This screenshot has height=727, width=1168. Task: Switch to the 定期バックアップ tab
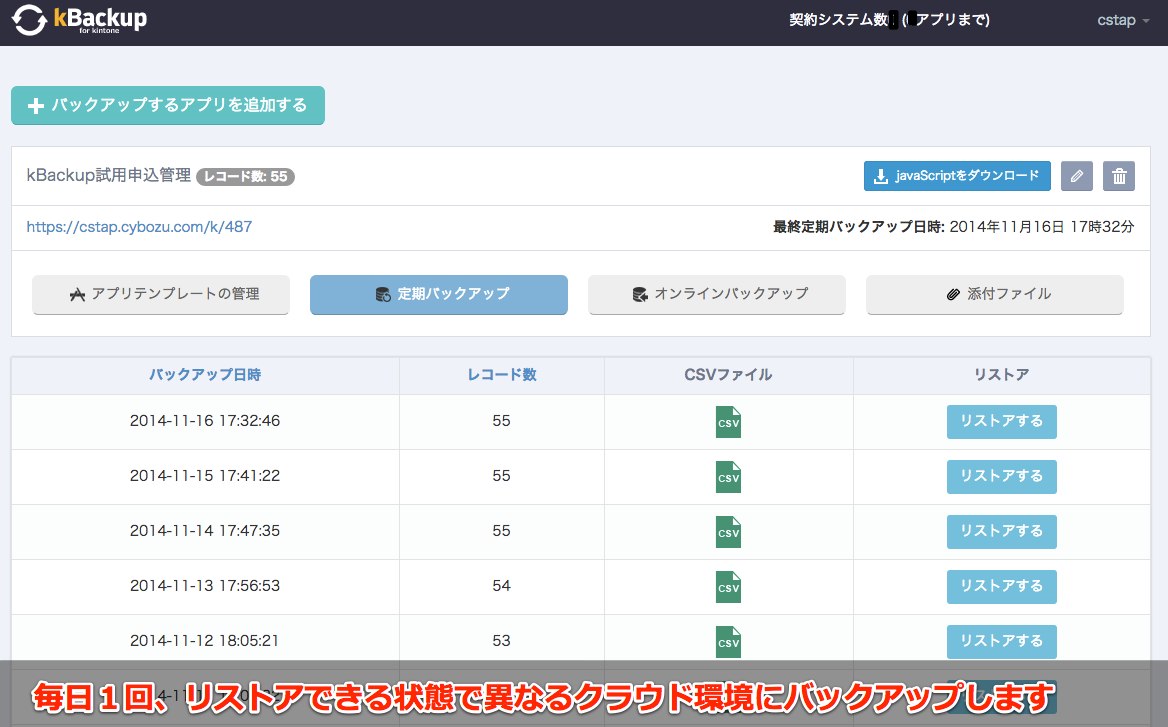(438, 294)
